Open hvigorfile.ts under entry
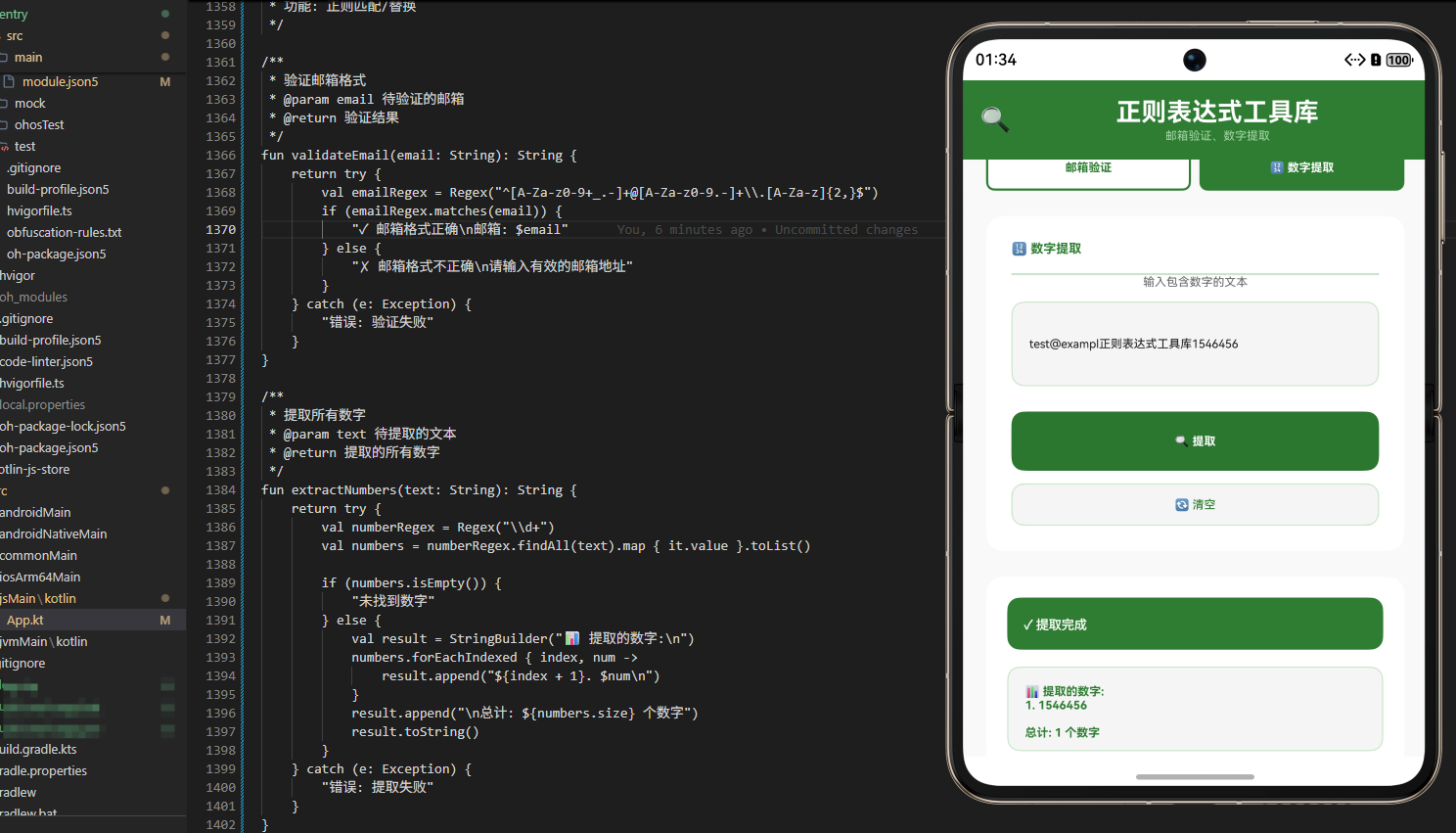 pyautogui.click(x=39, y=210)
